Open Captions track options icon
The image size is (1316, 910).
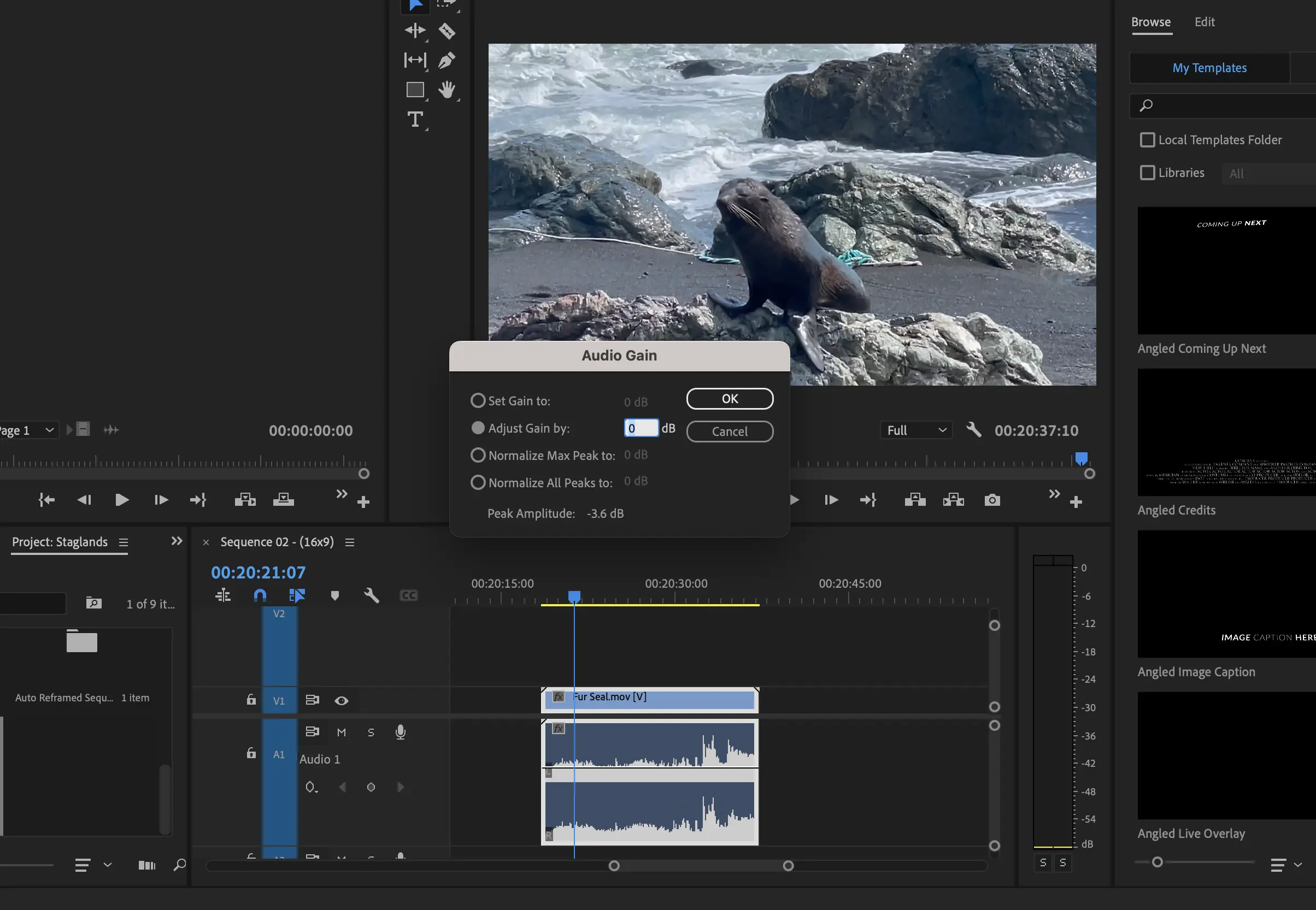408,595
